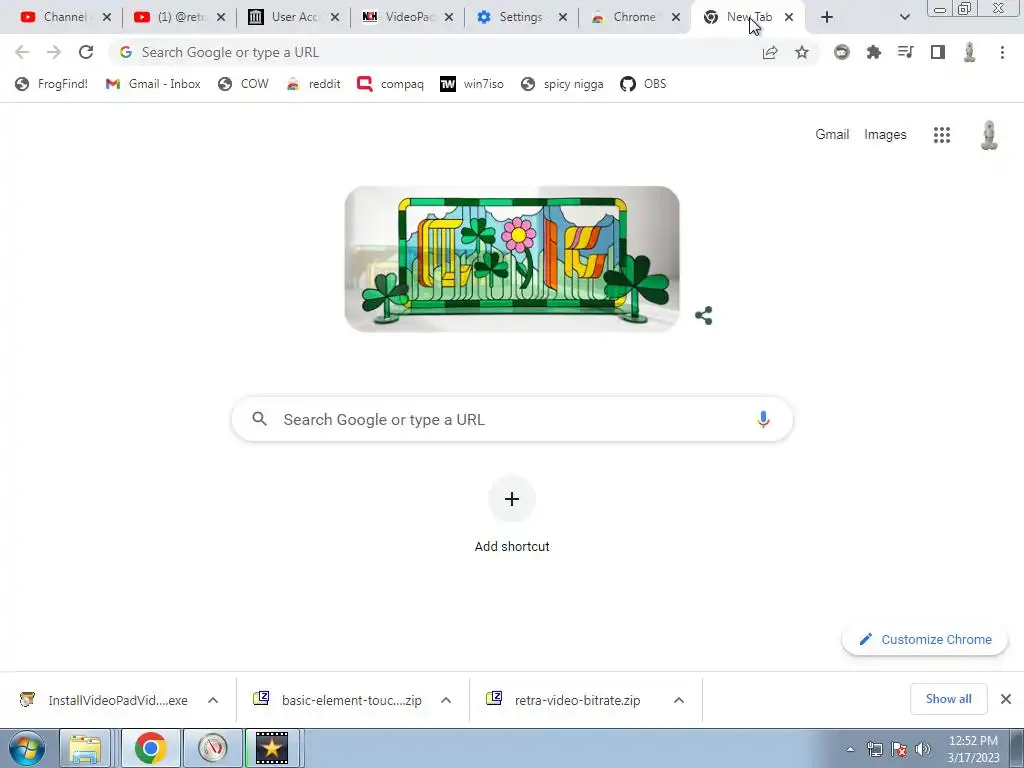Open the reddit bookmark
Screen dimensions: 1024x768
tap(313, 84)
